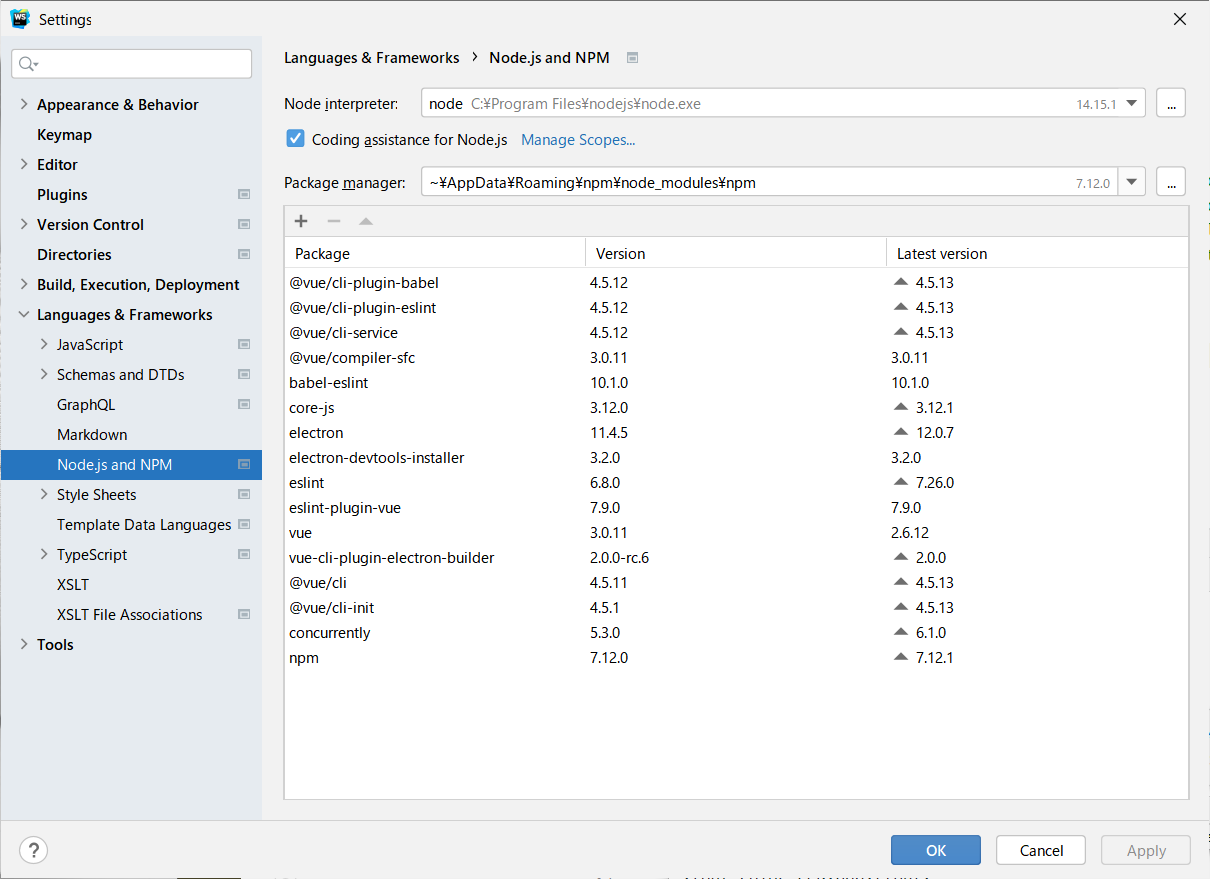The image size is (1210, 879).
Task: Toggle Coding assistance for Node.js checkbox
Action: tap(295, 139)
